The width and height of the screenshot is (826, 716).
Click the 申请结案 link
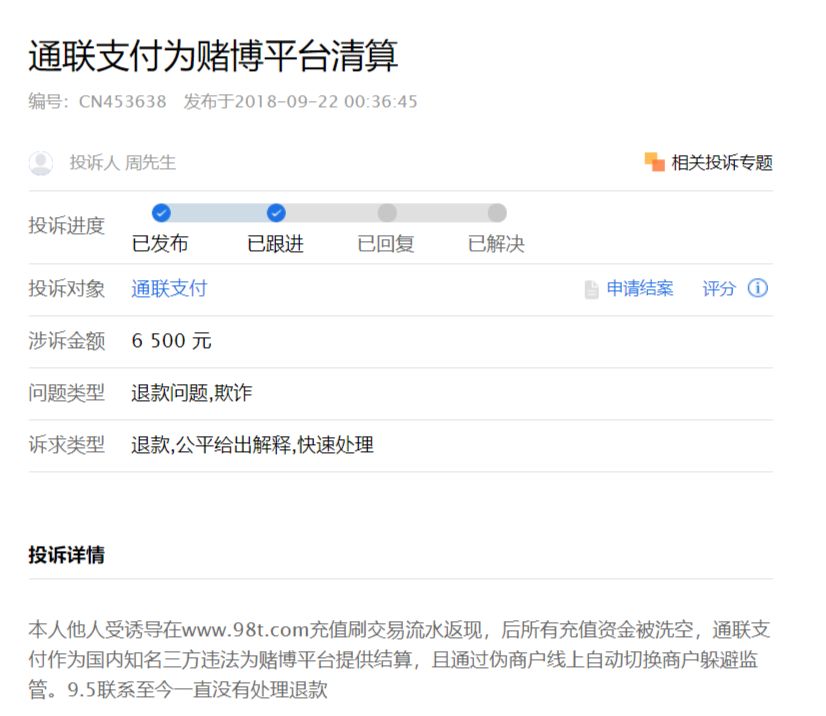point(640,288)
